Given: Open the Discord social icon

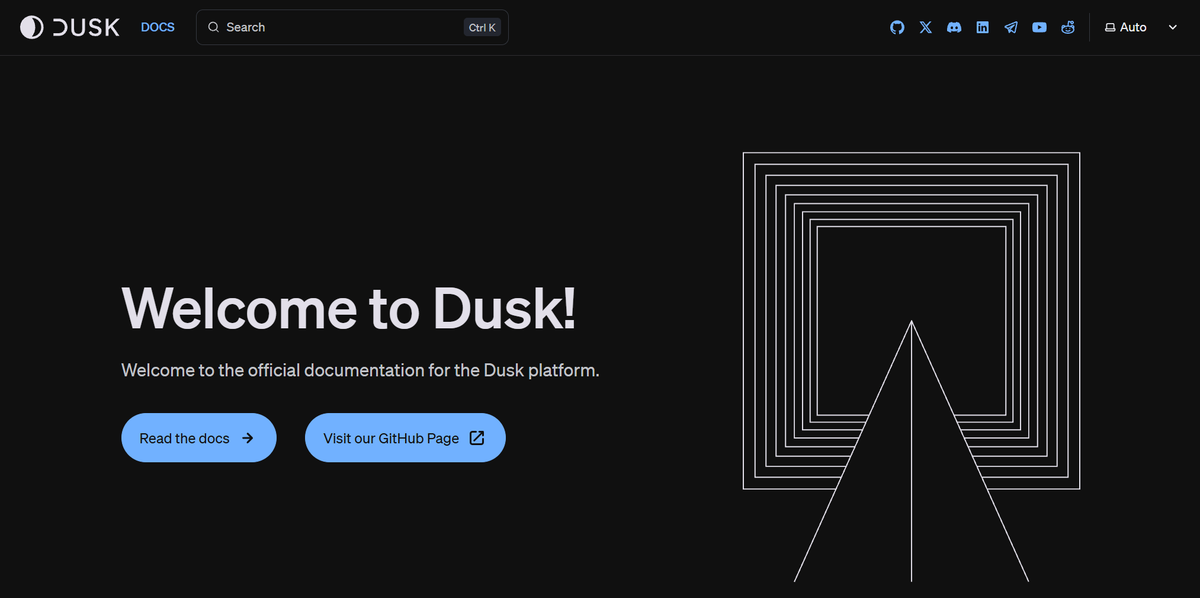Looking at the screenshot, I should [954, 27].
